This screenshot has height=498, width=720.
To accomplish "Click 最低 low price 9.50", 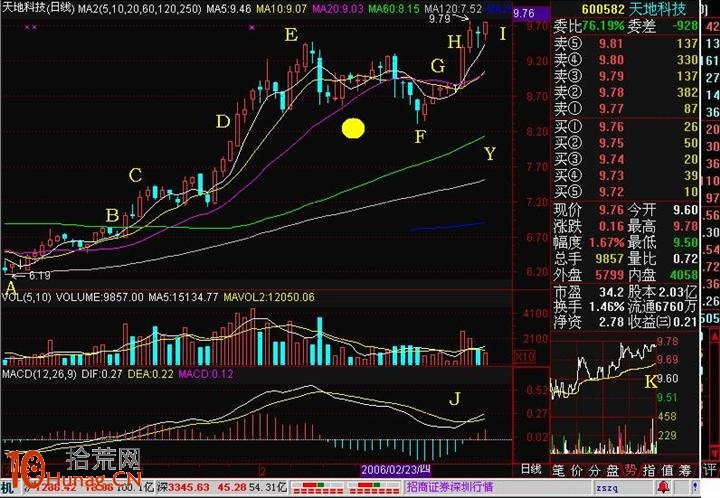I will (686, 242).
